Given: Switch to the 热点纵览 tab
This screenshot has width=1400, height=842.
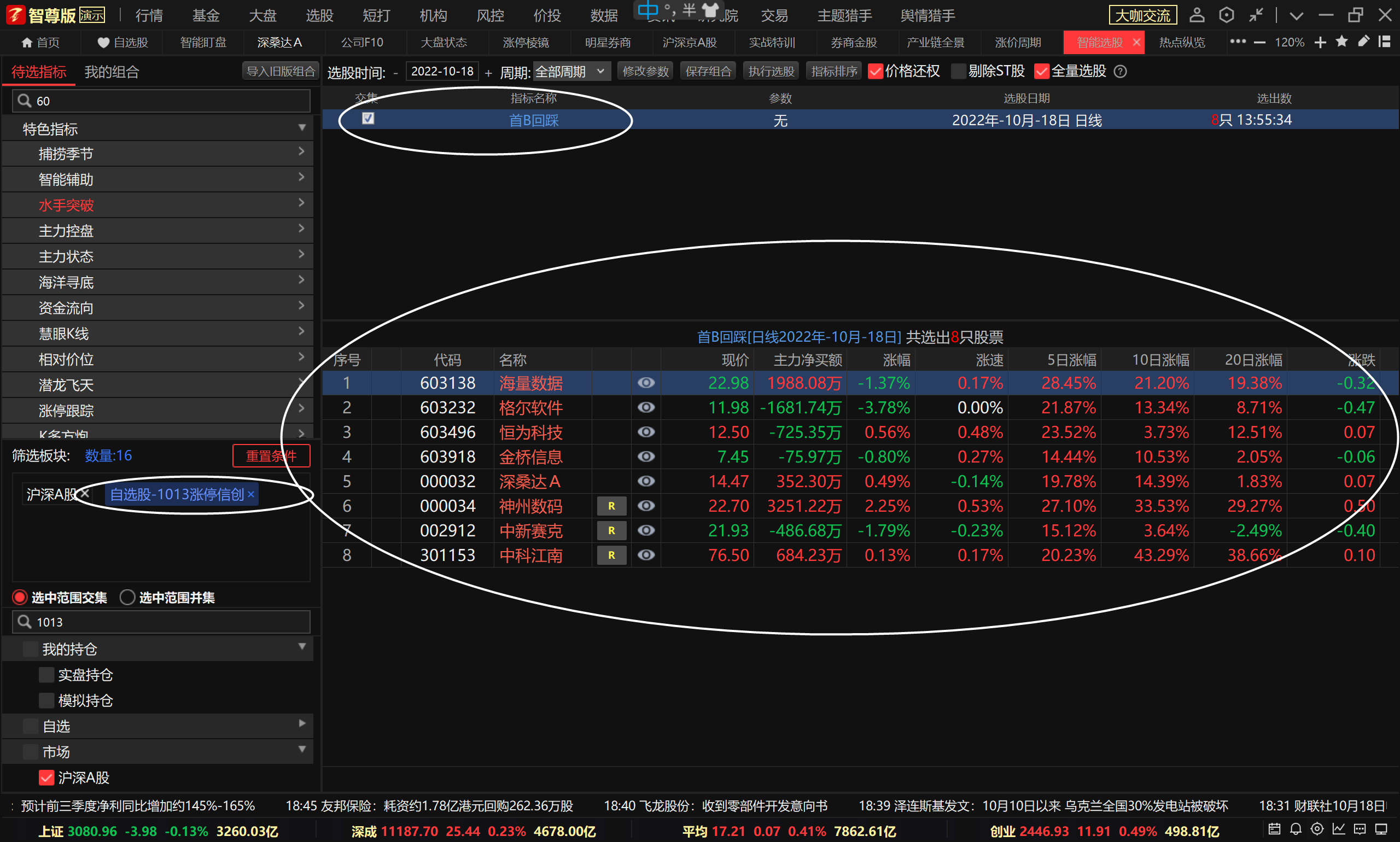Looking at the screenshot, I should click(1182, 43).
